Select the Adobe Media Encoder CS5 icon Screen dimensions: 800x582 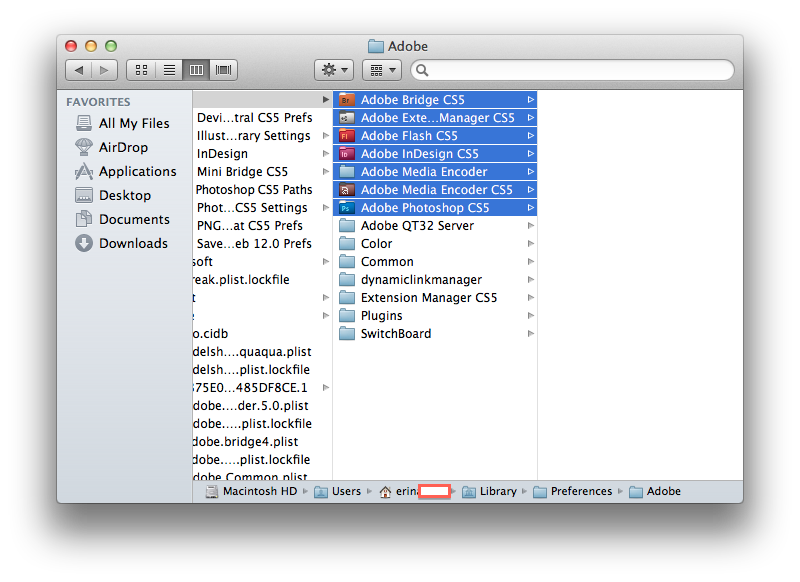347,190
